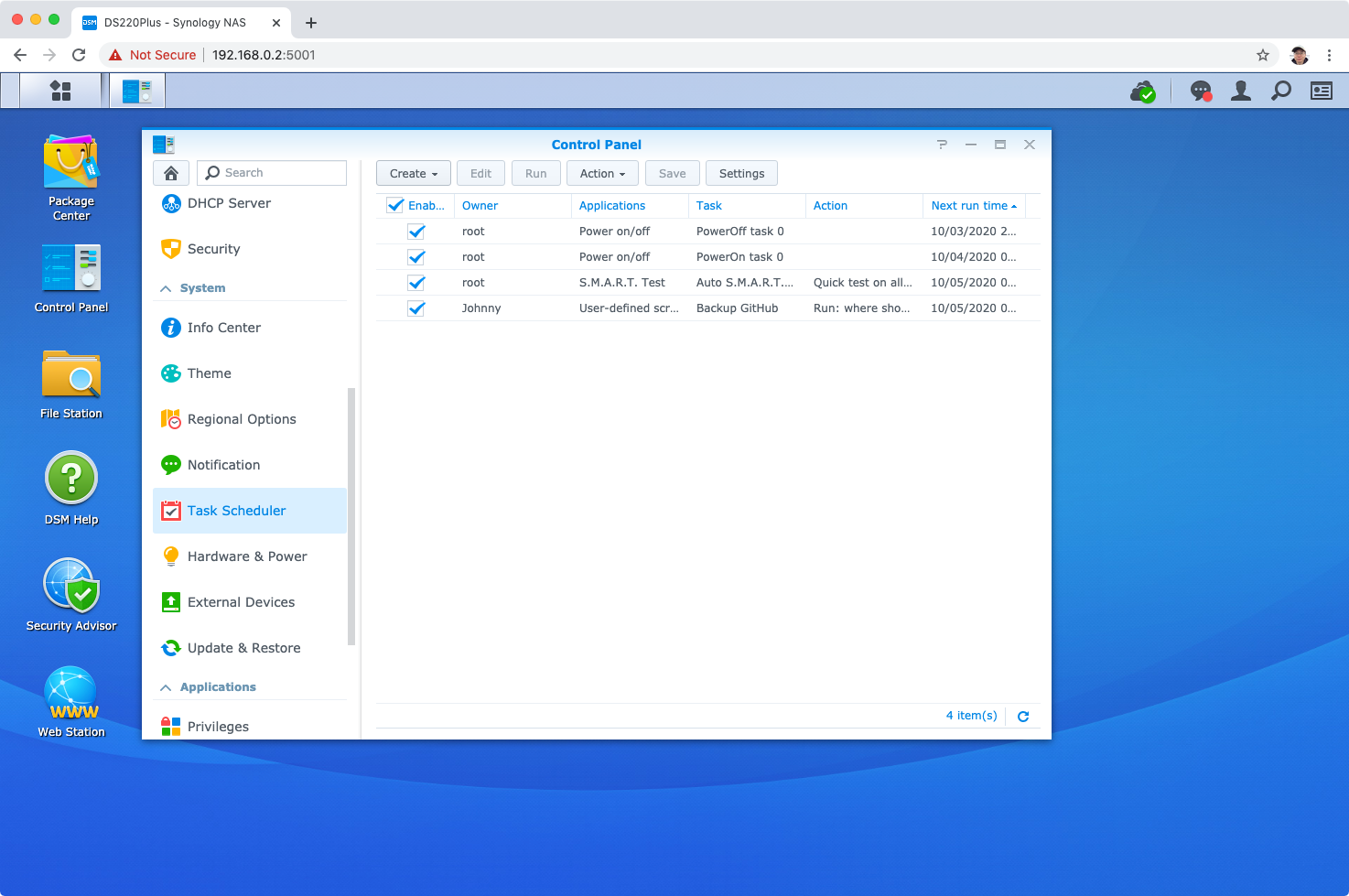Screen dimensions: 1349x896
Task: Collapse the Applications section
Action: coord(166,687)
